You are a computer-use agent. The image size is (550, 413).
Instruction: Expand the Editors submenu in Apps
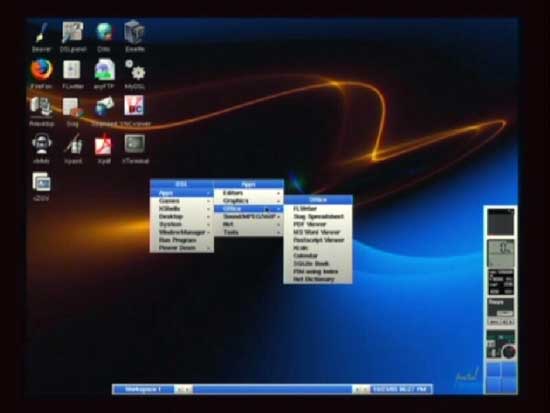click(248, 193)
